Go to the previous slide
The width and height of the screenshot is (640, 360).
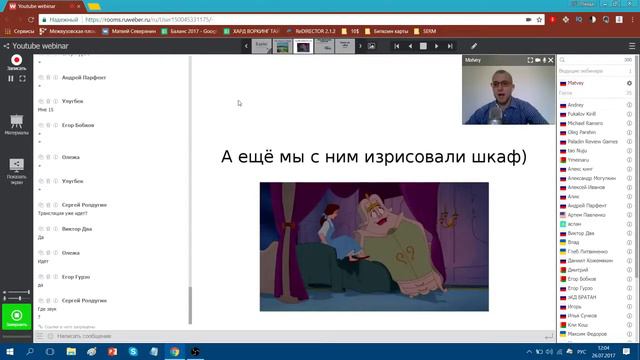coord(410,46)
